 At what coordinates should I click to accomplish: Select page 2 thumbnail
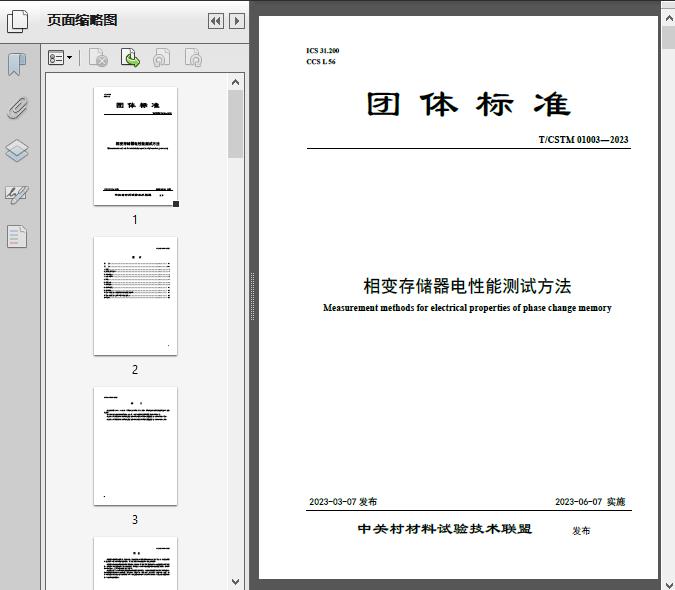(x=136, y=296)
